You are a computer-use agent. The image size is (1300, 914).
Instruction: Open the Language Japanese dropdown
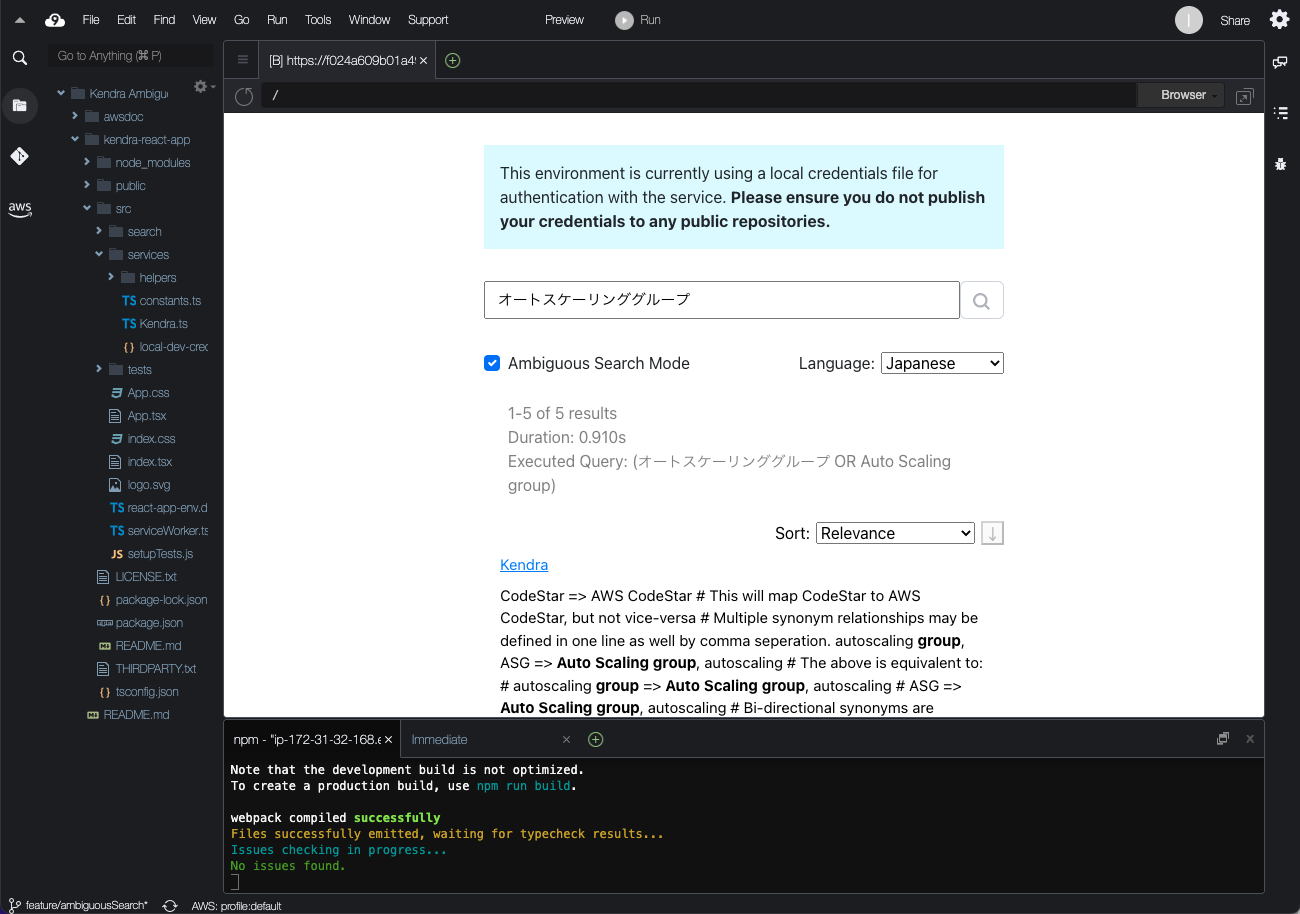tap(942, 363)
